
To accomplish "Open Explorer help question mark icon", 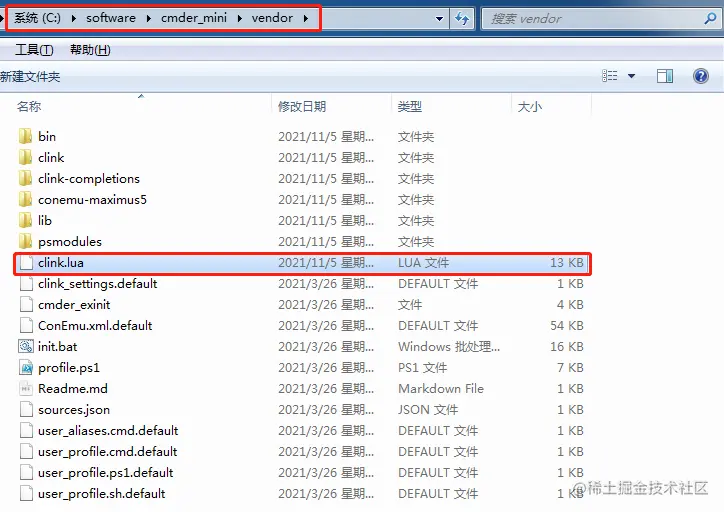I will click(x=700, y=76).
